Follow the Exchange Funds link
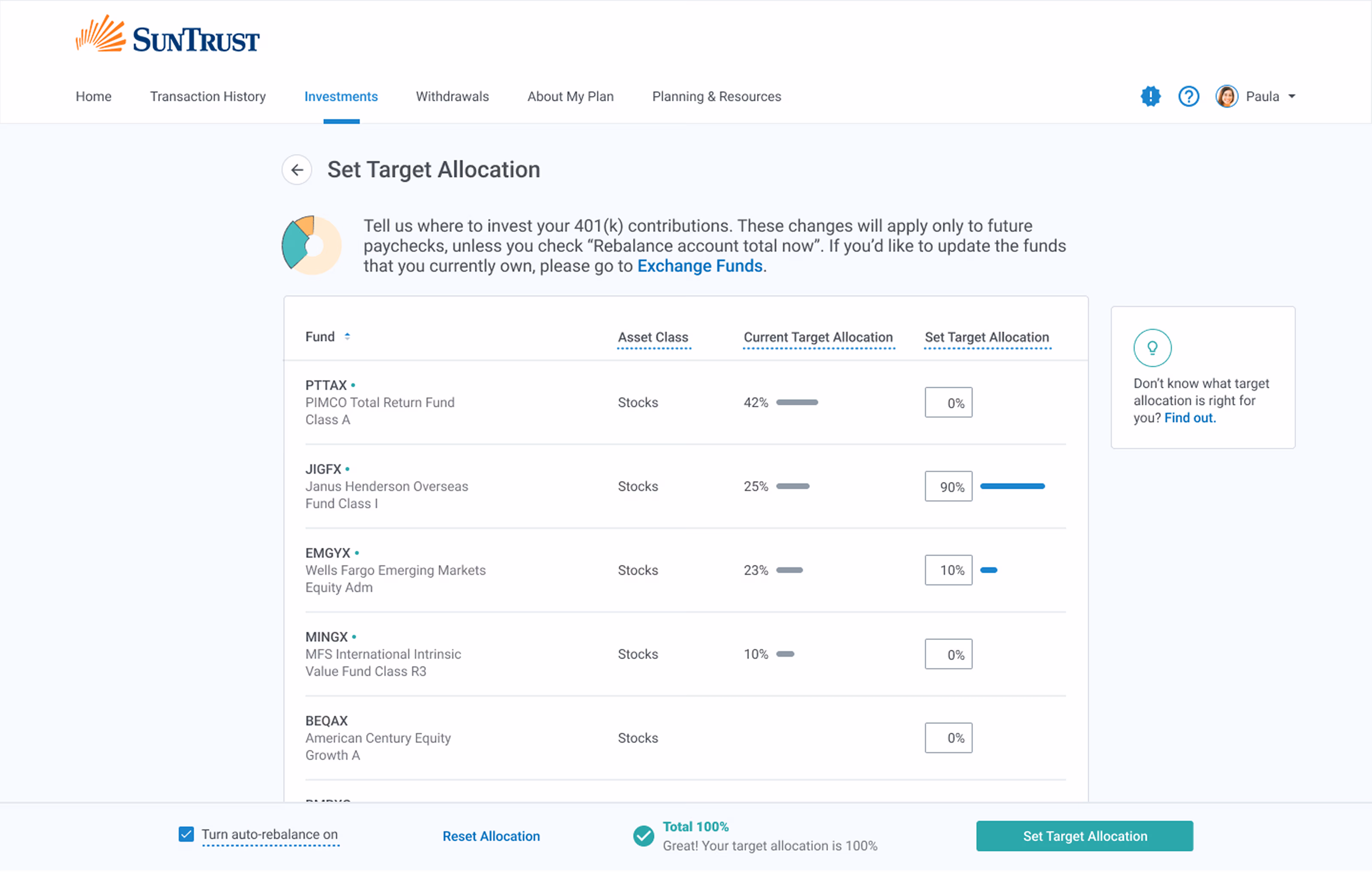The width and height of the screenshot is (1372, 892). [x=700, y=266]
